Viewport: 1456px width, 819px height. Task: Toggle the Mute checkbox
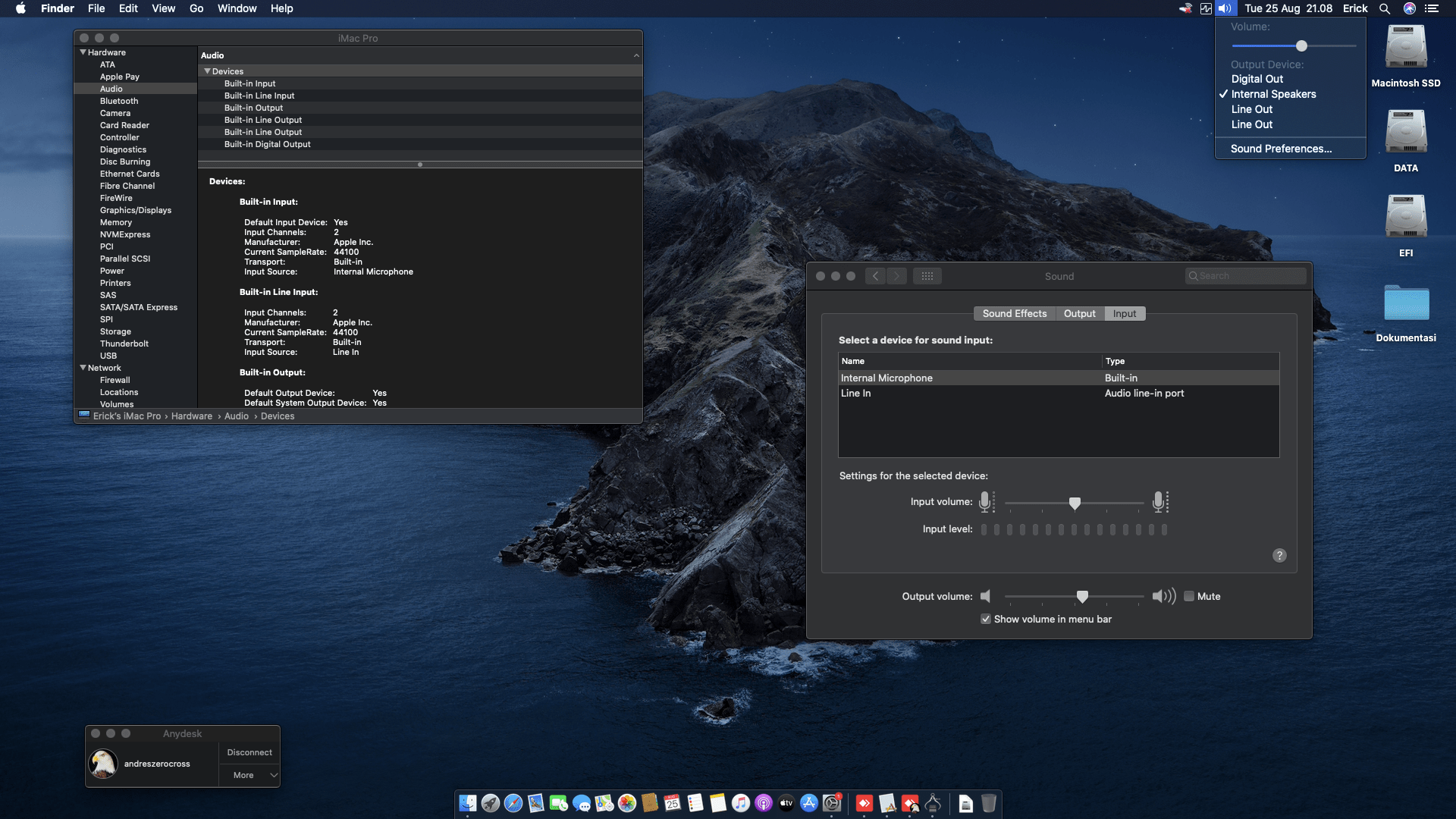tap(1189, 596)
